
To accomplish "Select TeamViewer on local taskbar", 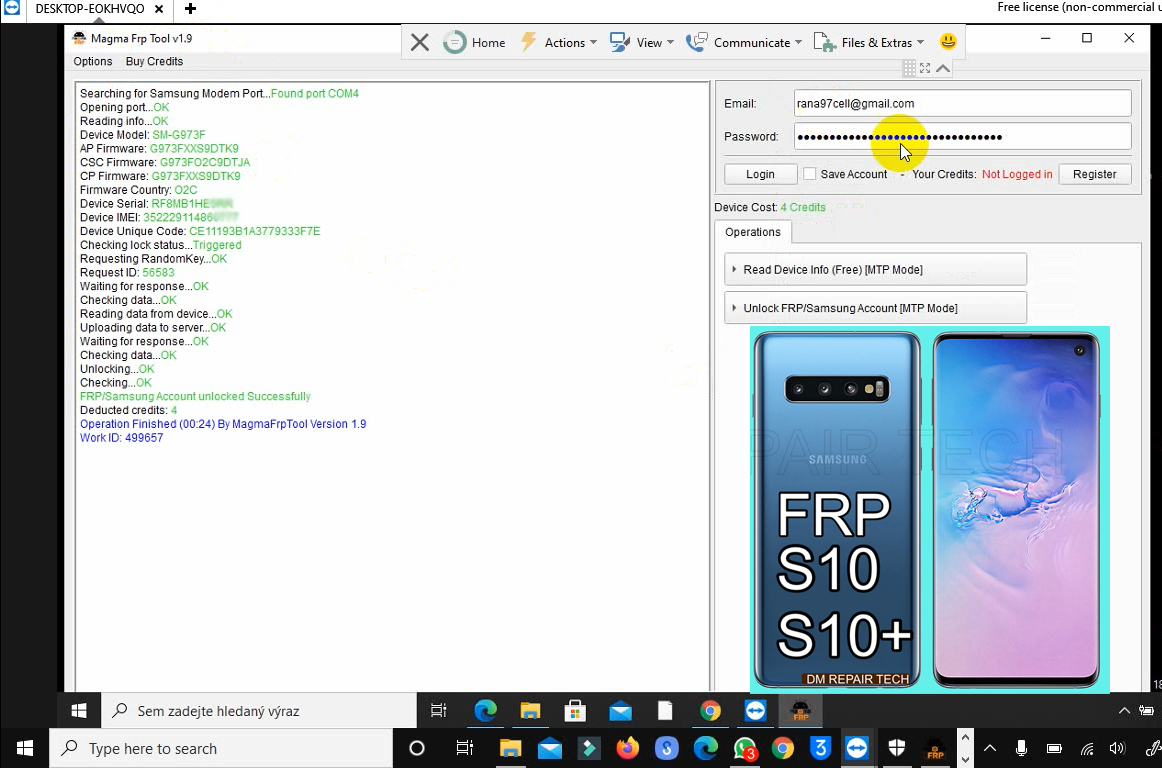I will (x=857, y=749).
